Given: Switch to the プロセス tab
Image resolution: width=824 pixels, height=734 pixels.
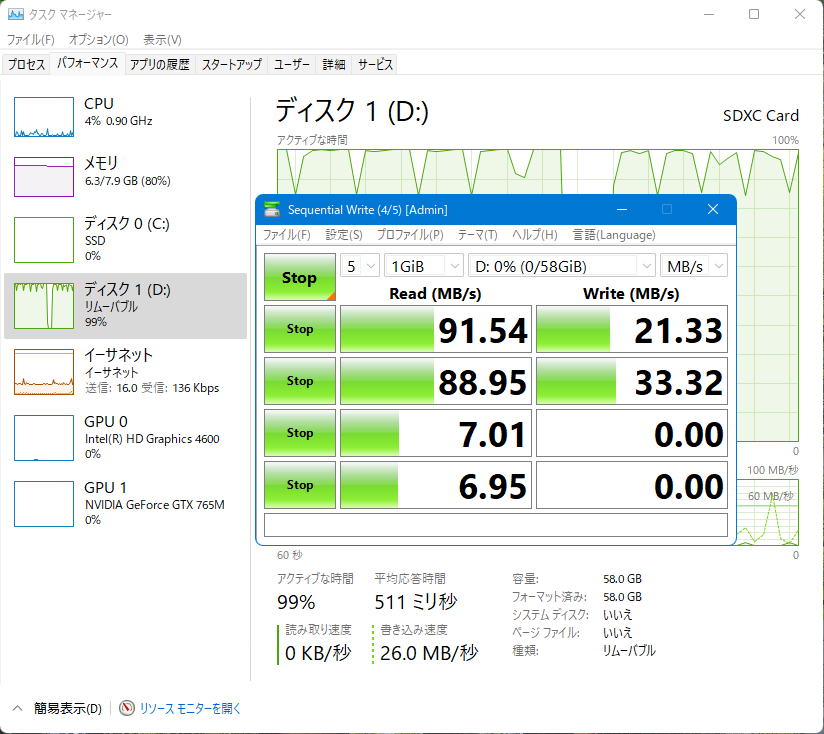Looking at the screenshot, I should [26, 65].
